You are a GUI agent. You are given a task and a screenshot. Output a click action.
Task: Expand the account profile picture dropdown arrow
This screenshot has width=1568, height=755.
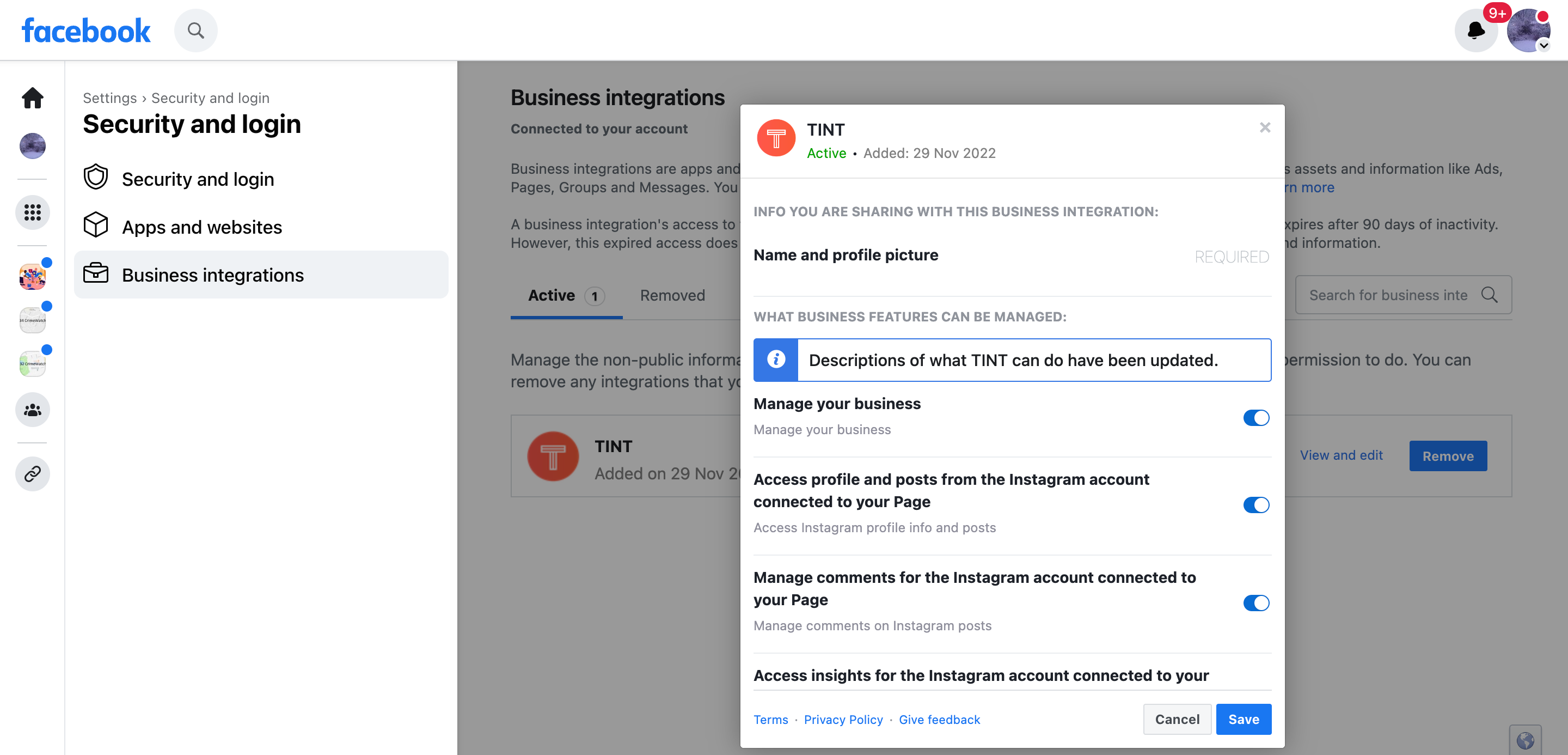pyautogui.click(x=1543, y=46)
